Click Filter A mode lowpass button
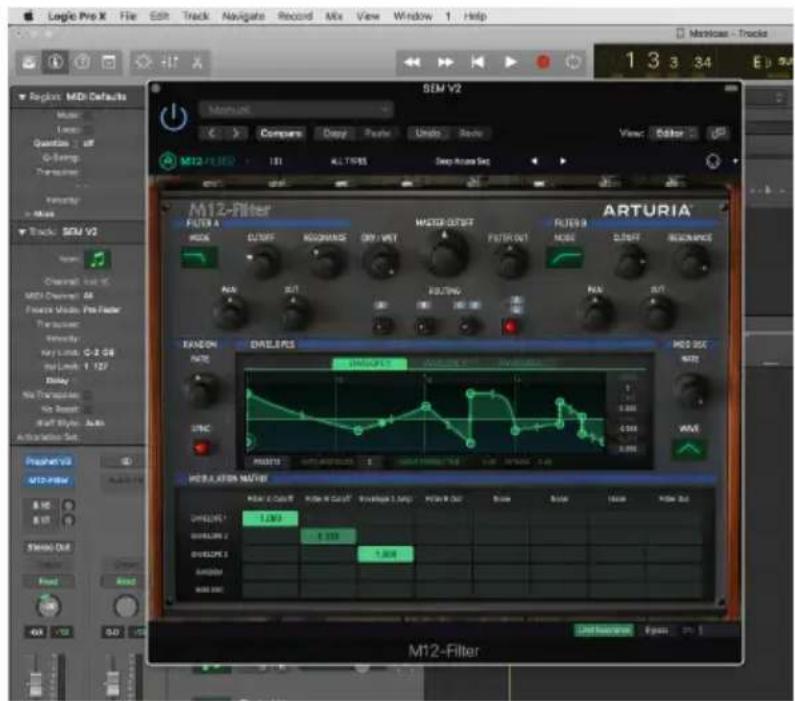This screenshot has height=701, width=795. point(199,259)
